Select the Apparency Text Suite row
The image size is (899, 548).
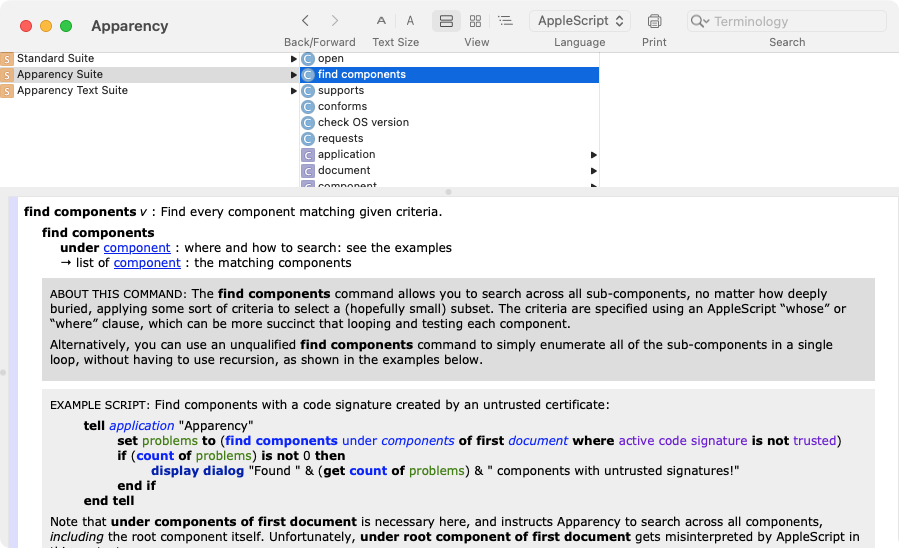pos(150,91)
